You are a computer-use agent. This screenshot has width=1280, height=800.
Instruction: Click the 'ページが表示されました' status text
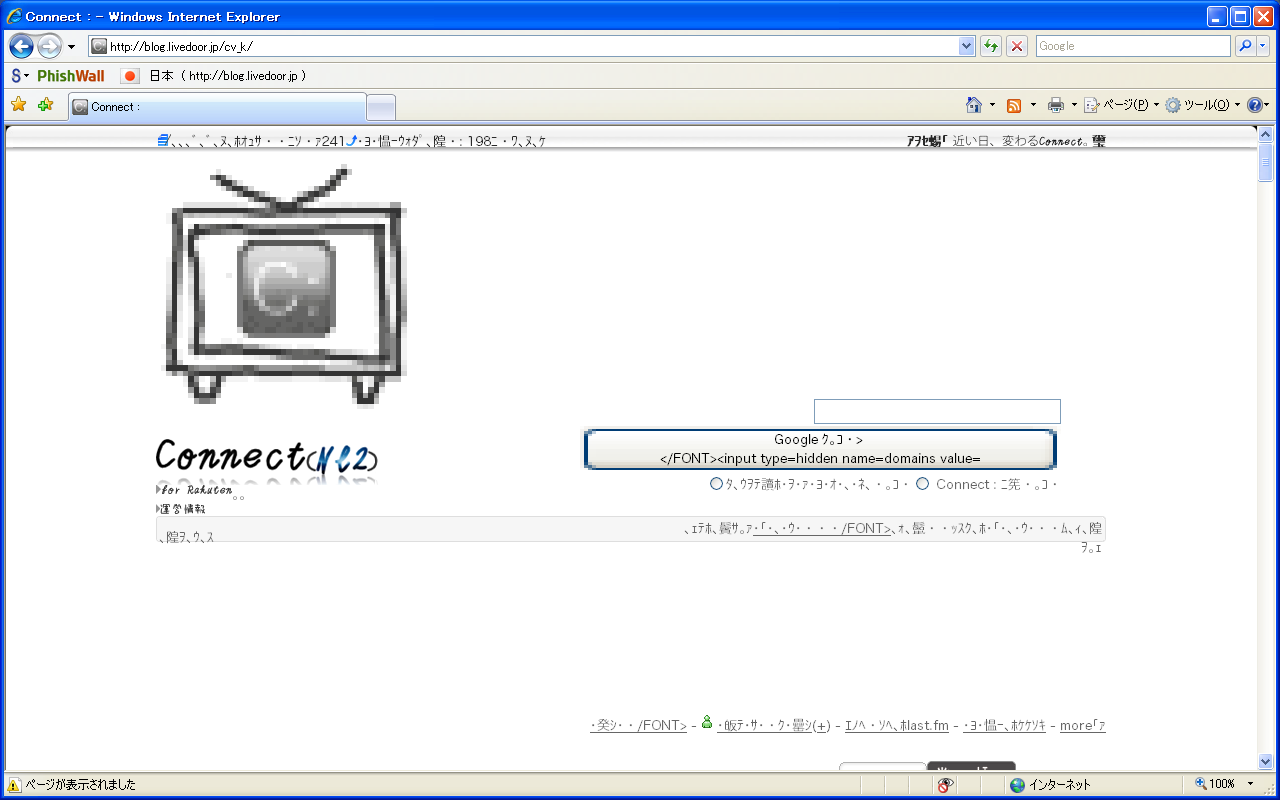coord(80,785)
